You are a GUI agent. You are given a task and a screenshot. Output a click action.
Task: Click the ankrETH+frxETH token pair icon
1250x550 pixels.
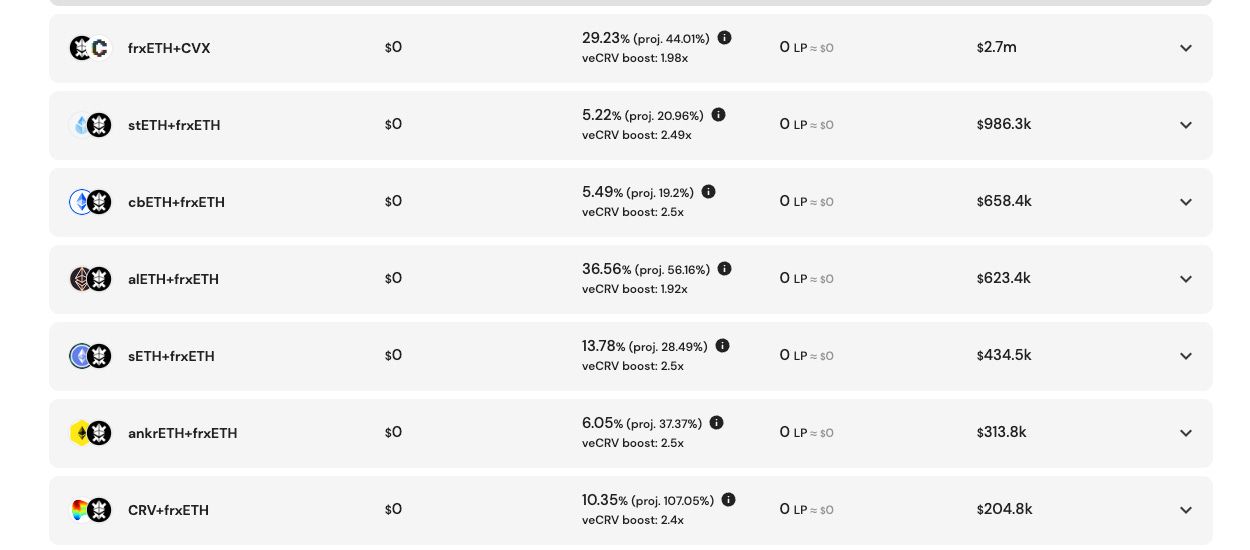[90, 433]
